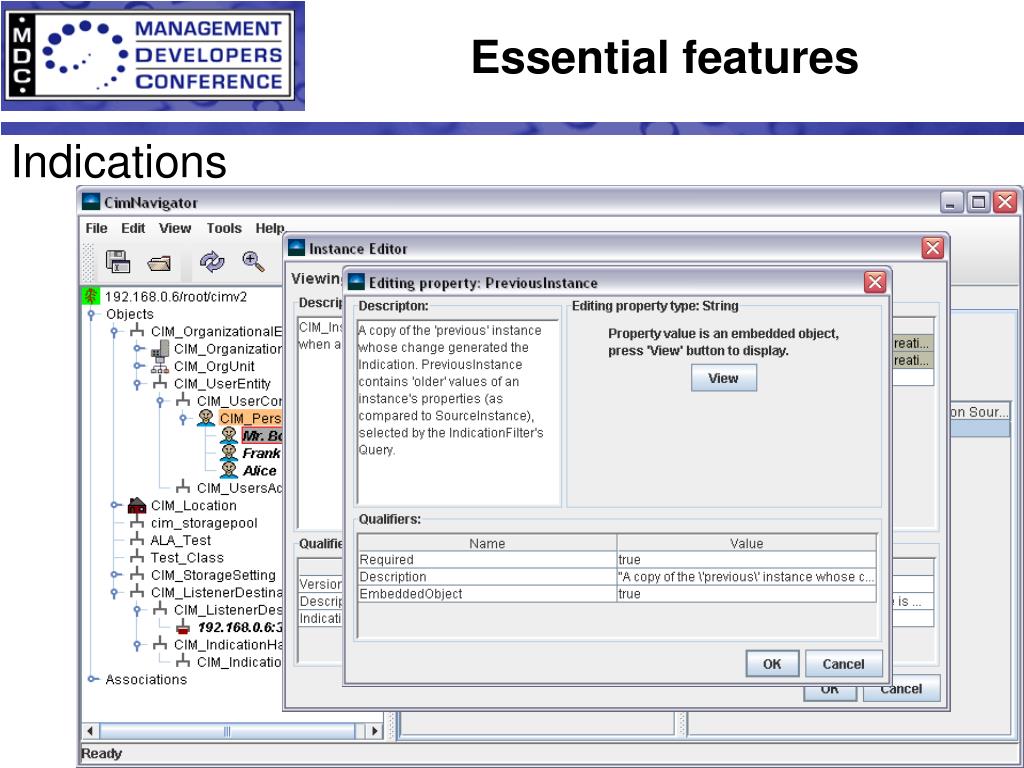Click the class icon beside Test_Class
Viewport: 1024px width, 768px height.
(x=137, y=558)
